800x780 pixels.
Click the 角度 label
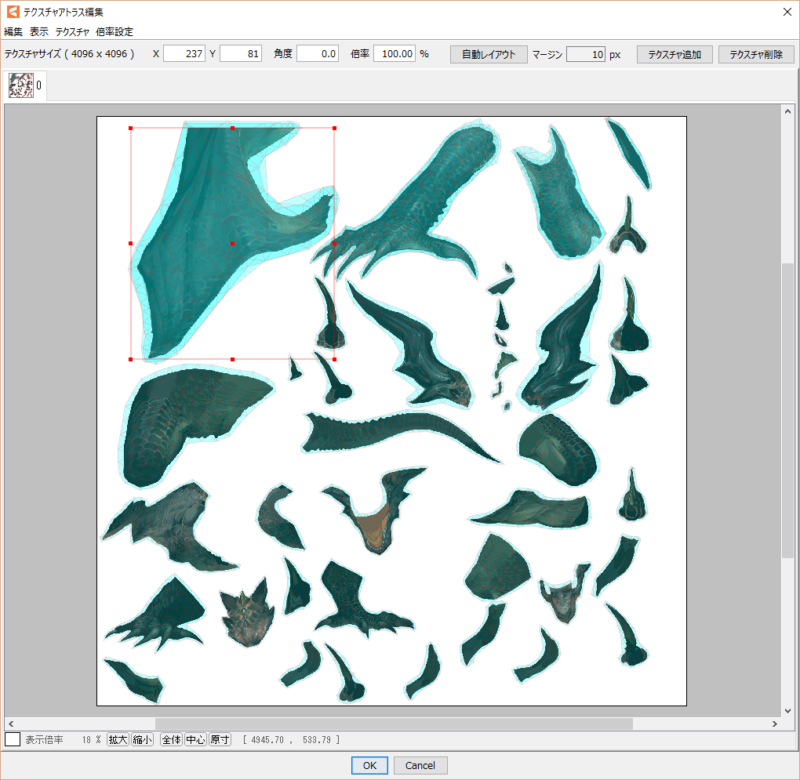click(283, 54)
